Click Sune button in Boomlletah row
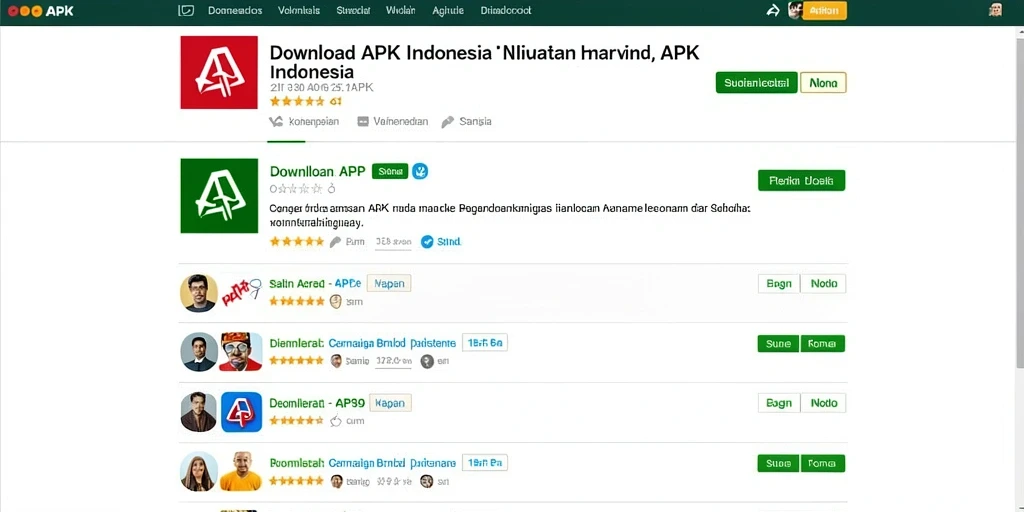Image resolution: width=1024 pixels, height=512 pixels. (x=778, y=463)
